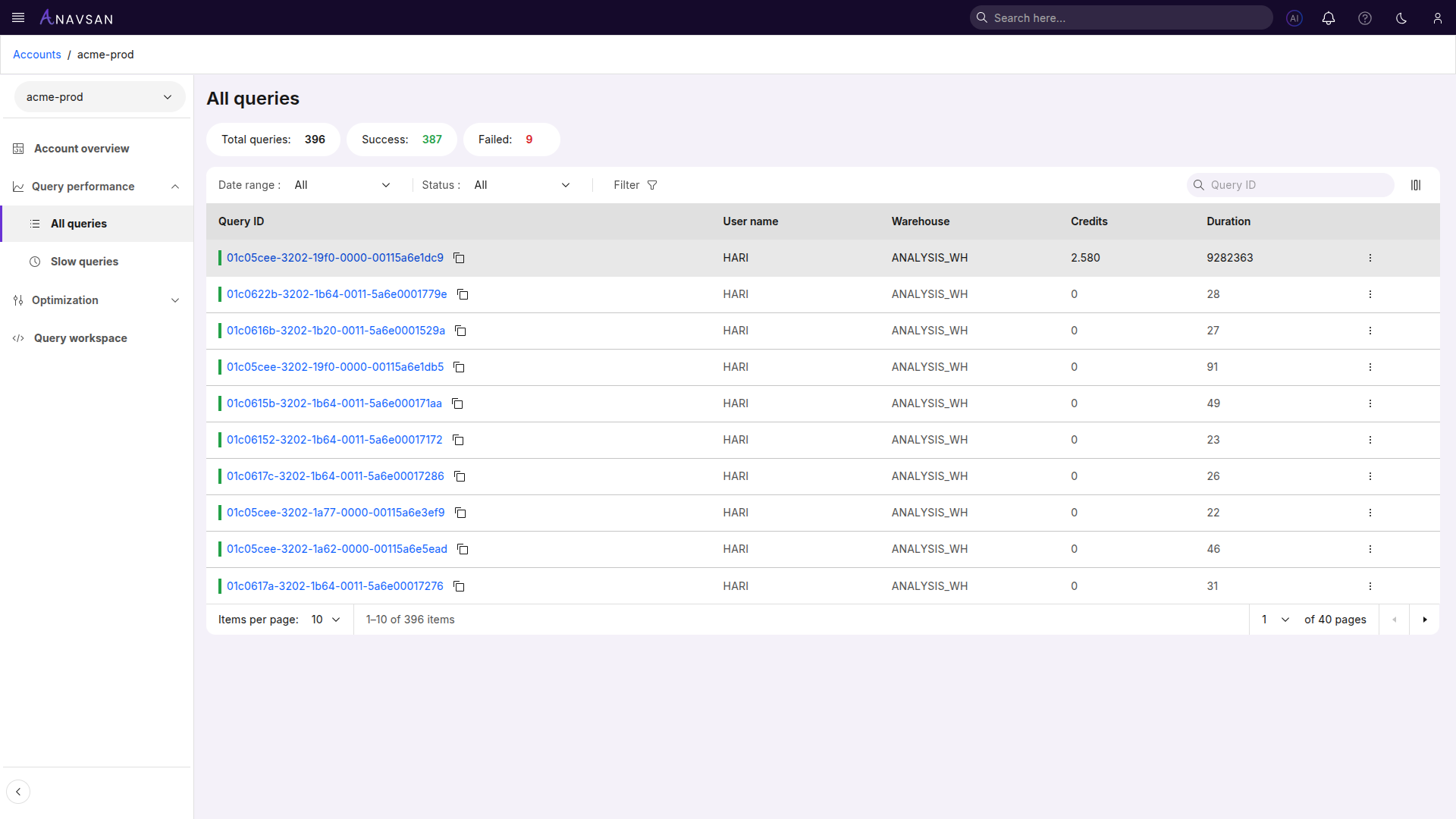This screenshot has height=819, width=1456.
Task: Open the user profile icon
Action: pos(1437,18)
